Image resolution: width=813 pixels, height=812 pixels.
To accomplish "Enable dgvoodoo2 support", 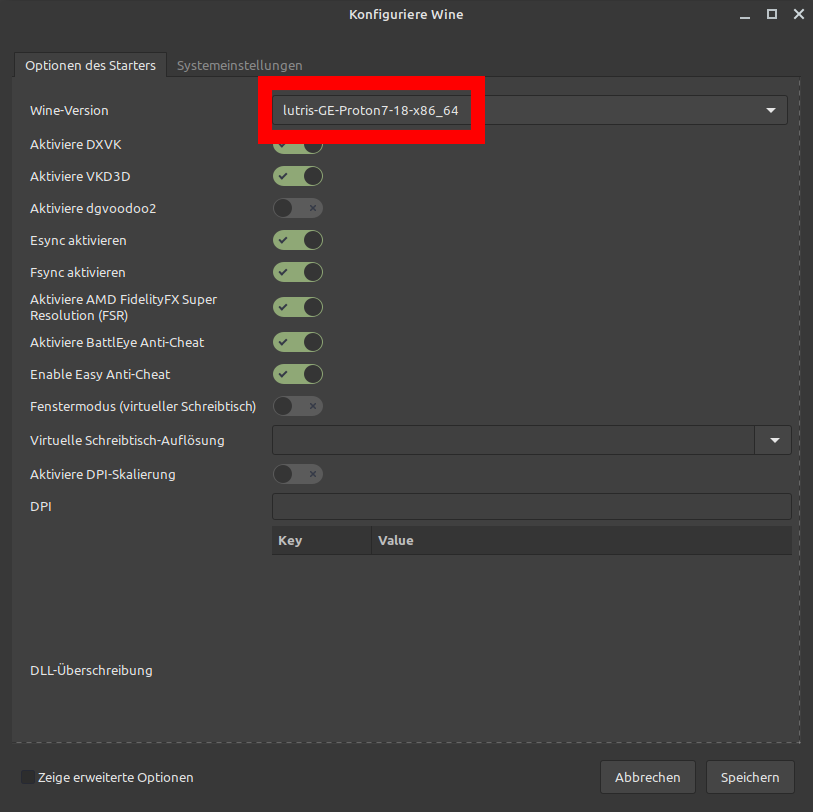I will (297, 208).
